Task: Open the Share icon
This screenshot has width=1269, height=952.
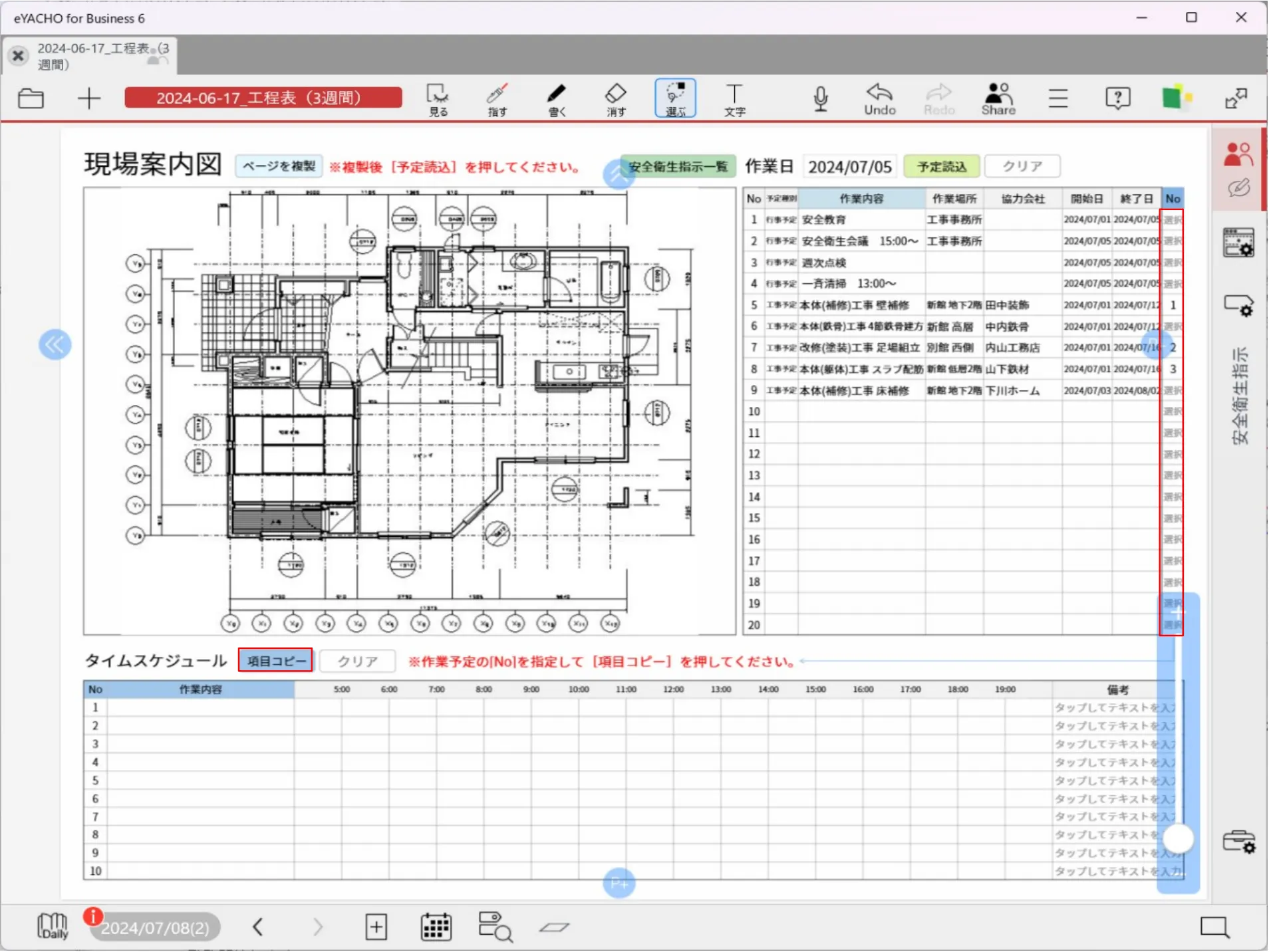Action: click(x=998, y=99)
